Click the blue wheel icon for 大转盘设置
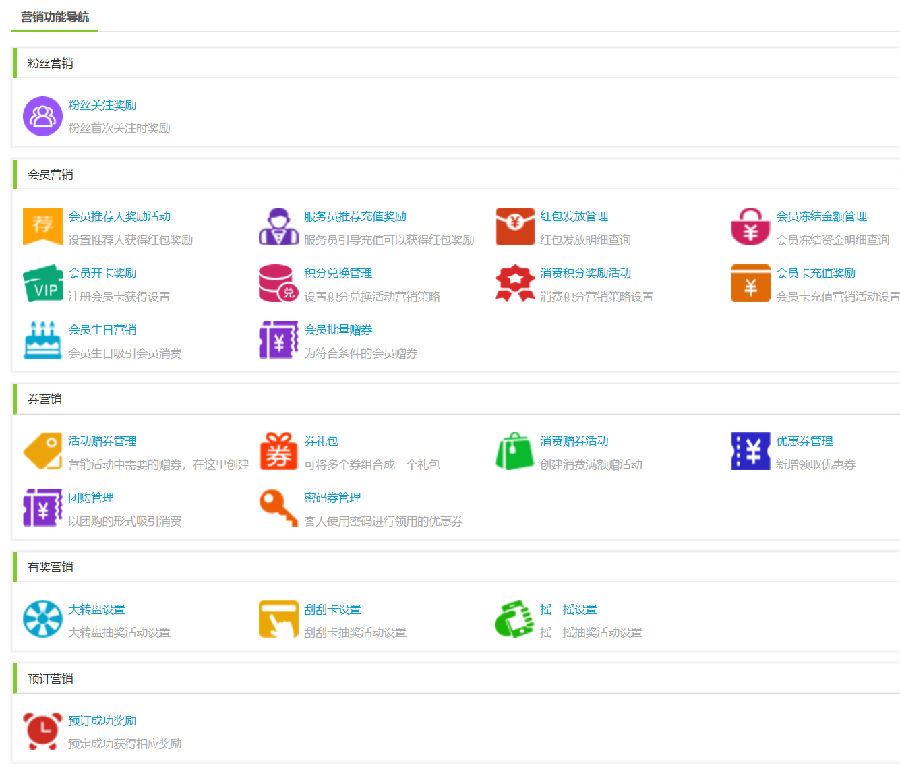900x765 pixels. tap(42, 619)
